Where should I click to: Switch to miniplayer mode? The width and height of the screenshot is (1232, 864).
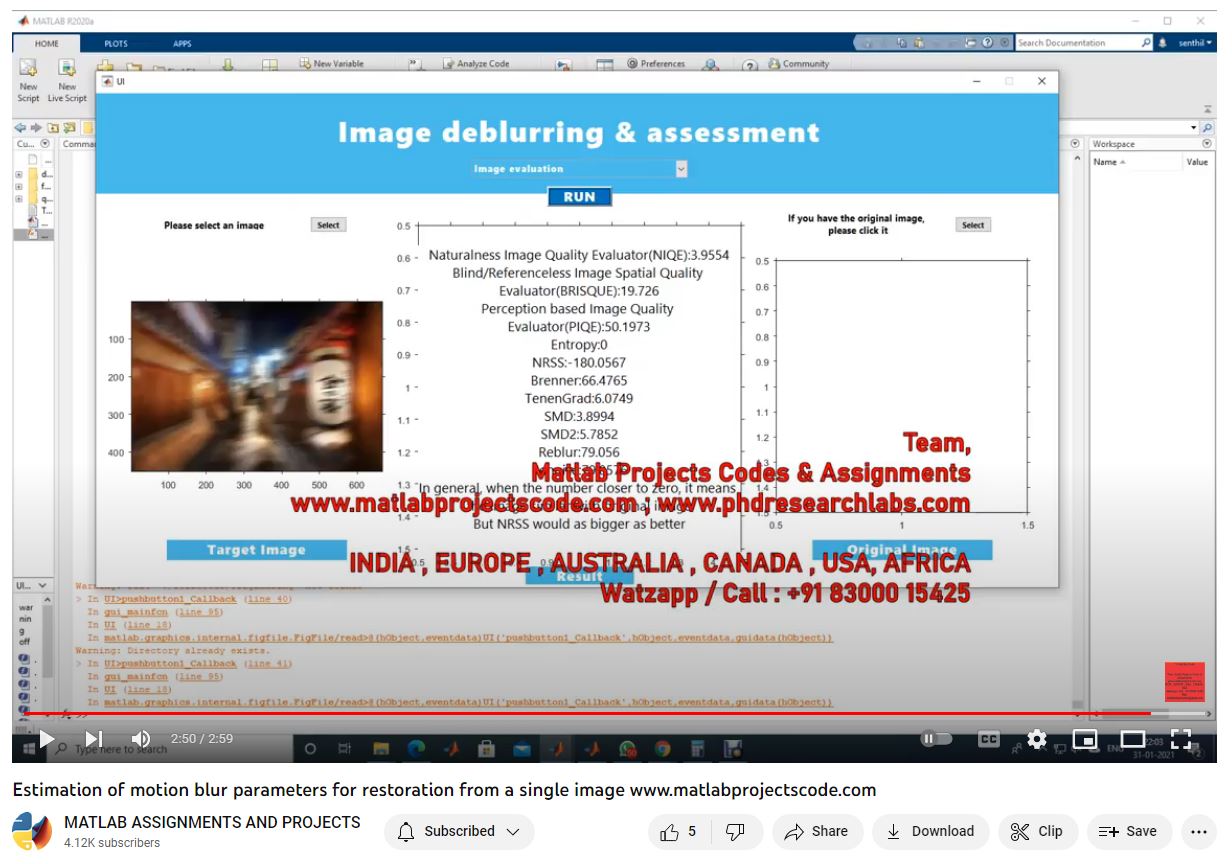(1085, 739)
